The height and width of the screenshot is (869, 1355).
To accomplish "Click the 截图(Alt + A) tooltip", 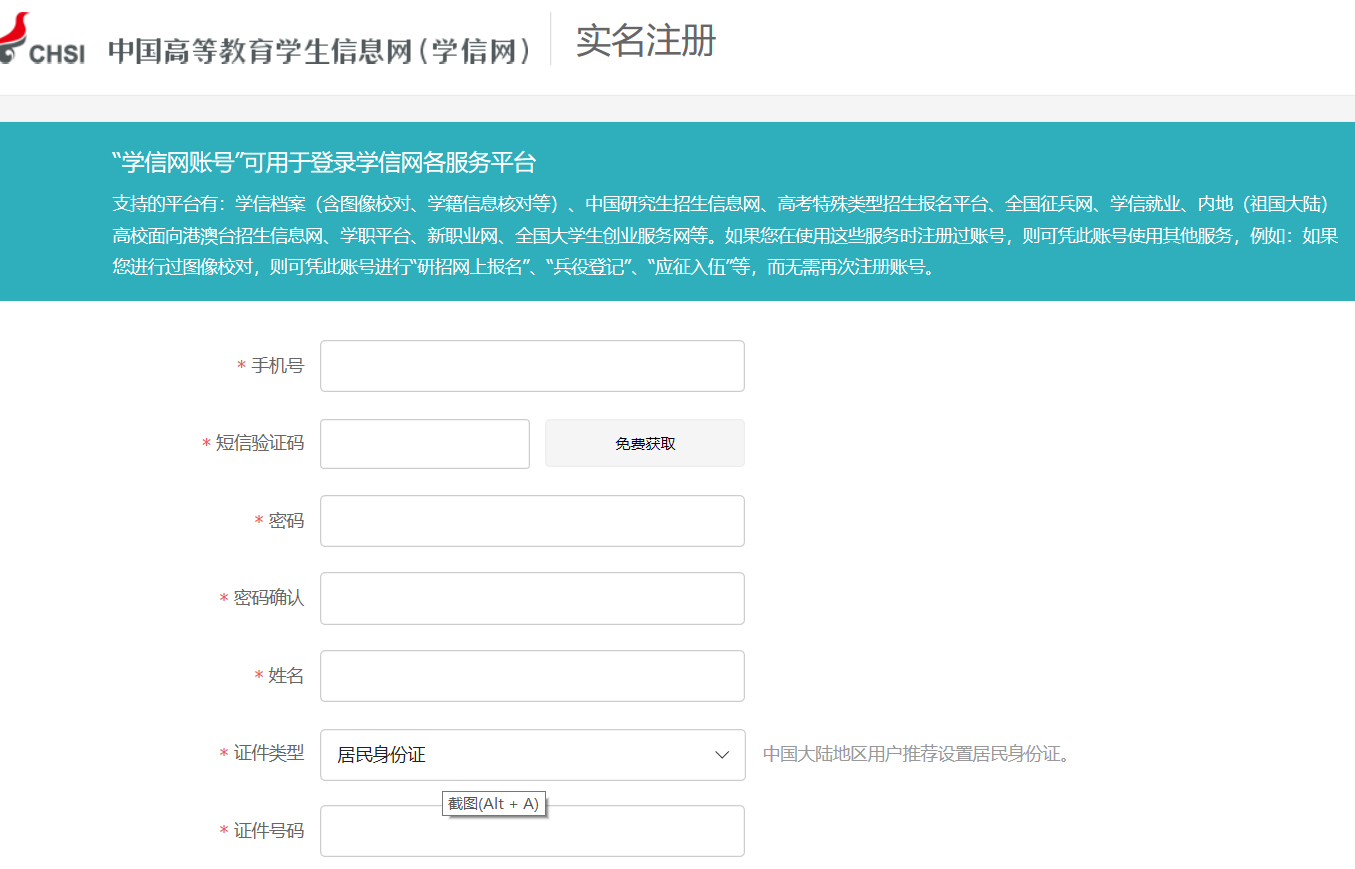I will pos(494,804).
